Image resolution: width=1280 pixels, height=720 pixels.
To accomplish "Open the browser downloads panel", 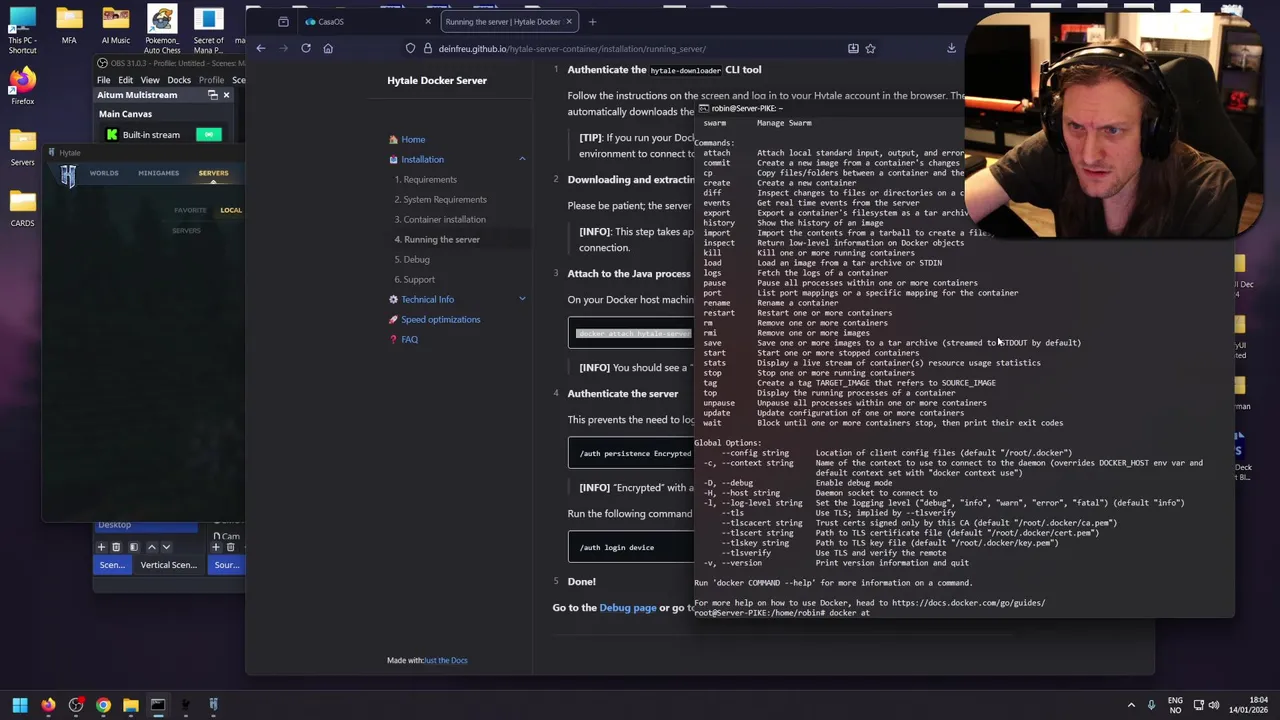I will pyautogui.click(x=951, y=48).
